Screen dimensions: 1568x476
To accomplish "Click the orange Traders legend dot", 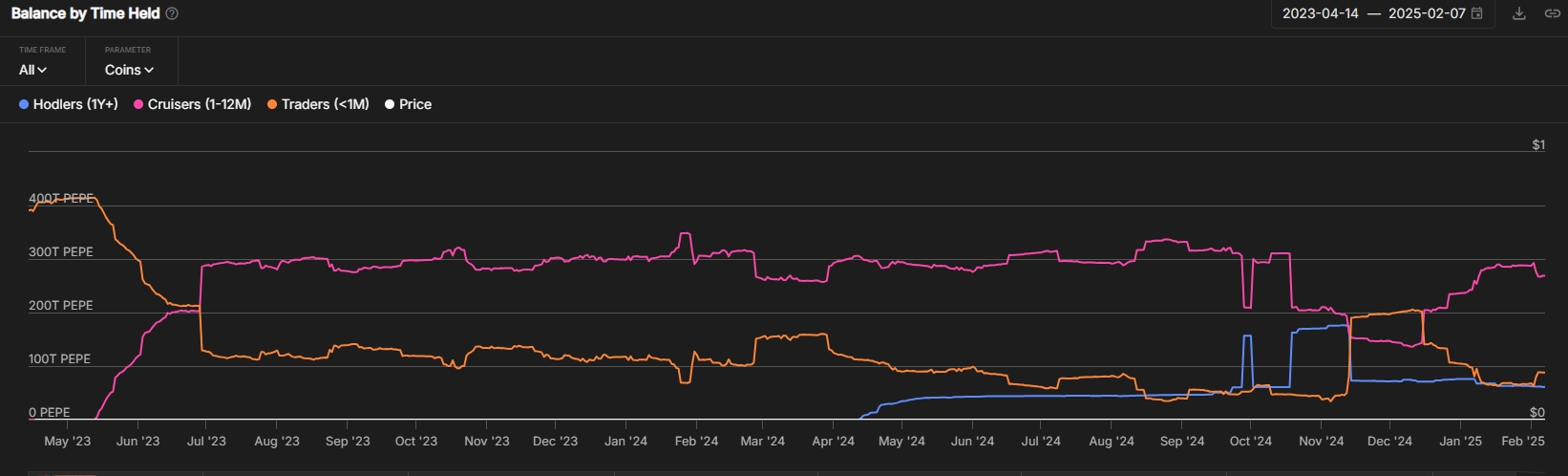I will [x=272, y=104].
